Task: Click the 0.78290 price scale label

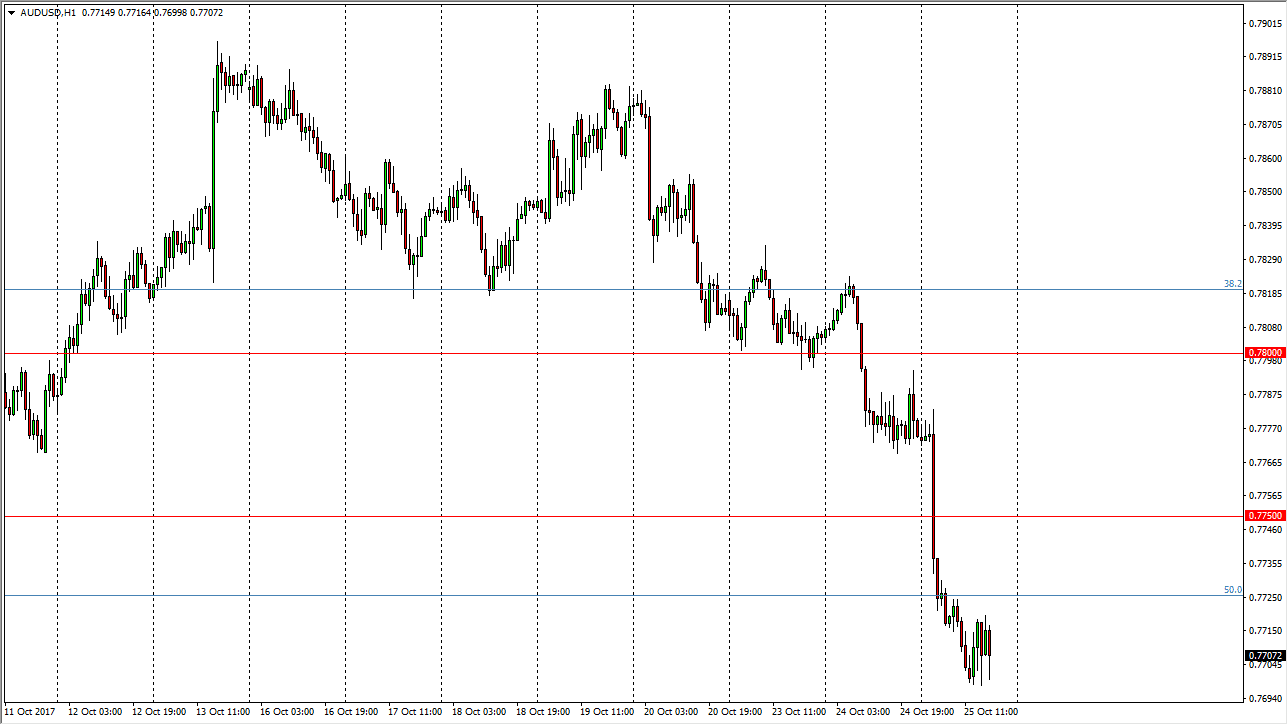Action: pyautogui.click(x=1265, y=260)
